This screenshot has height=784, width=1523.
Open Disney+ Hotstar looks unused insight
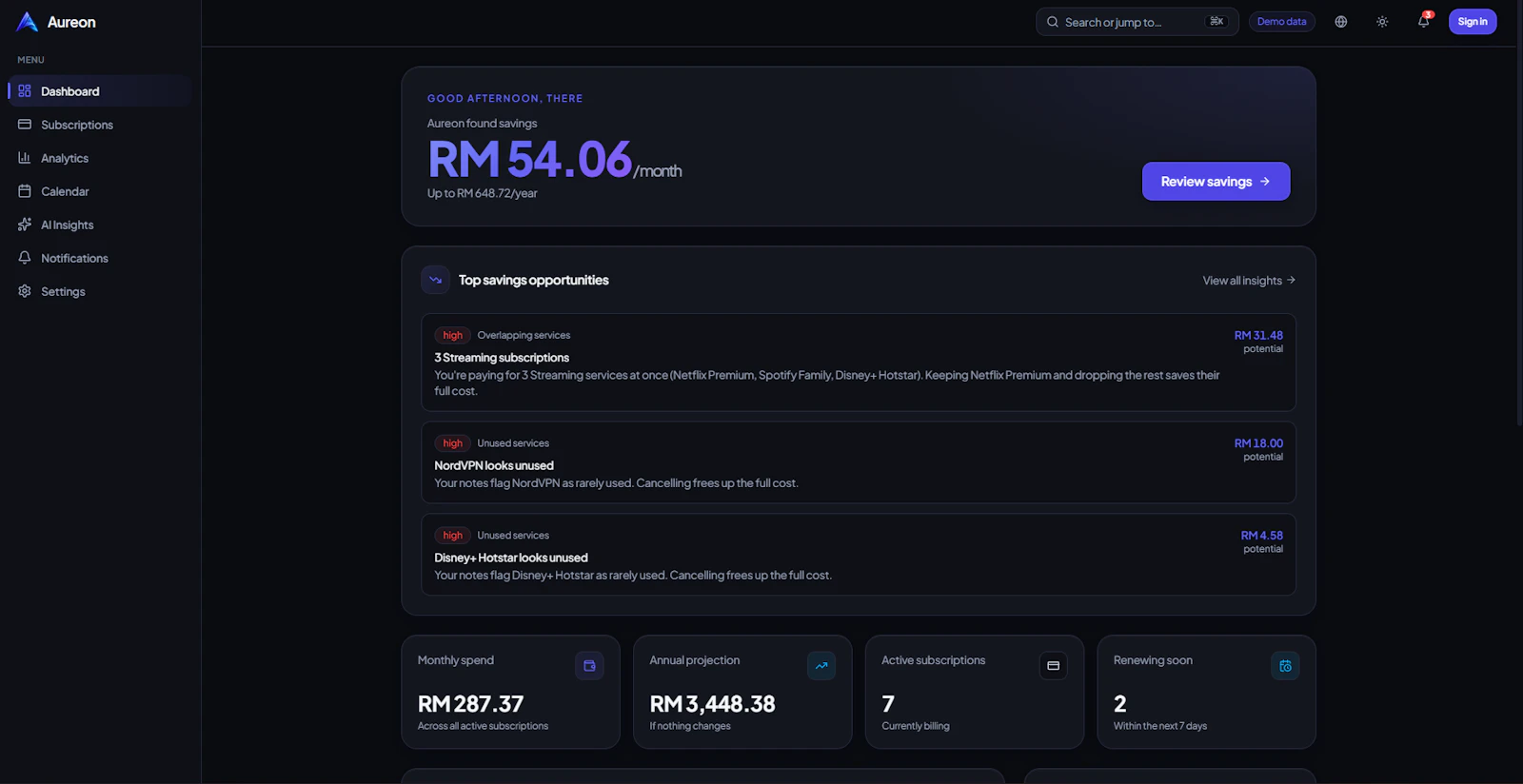tap(859, 555)
